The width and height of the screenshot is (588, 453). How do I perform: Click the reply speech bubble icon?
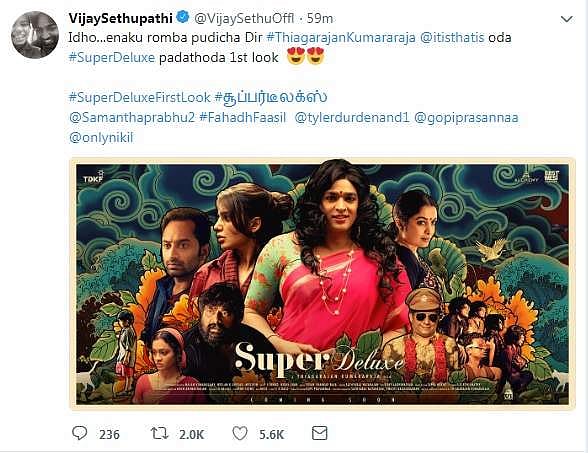click(x=80, y=433)
